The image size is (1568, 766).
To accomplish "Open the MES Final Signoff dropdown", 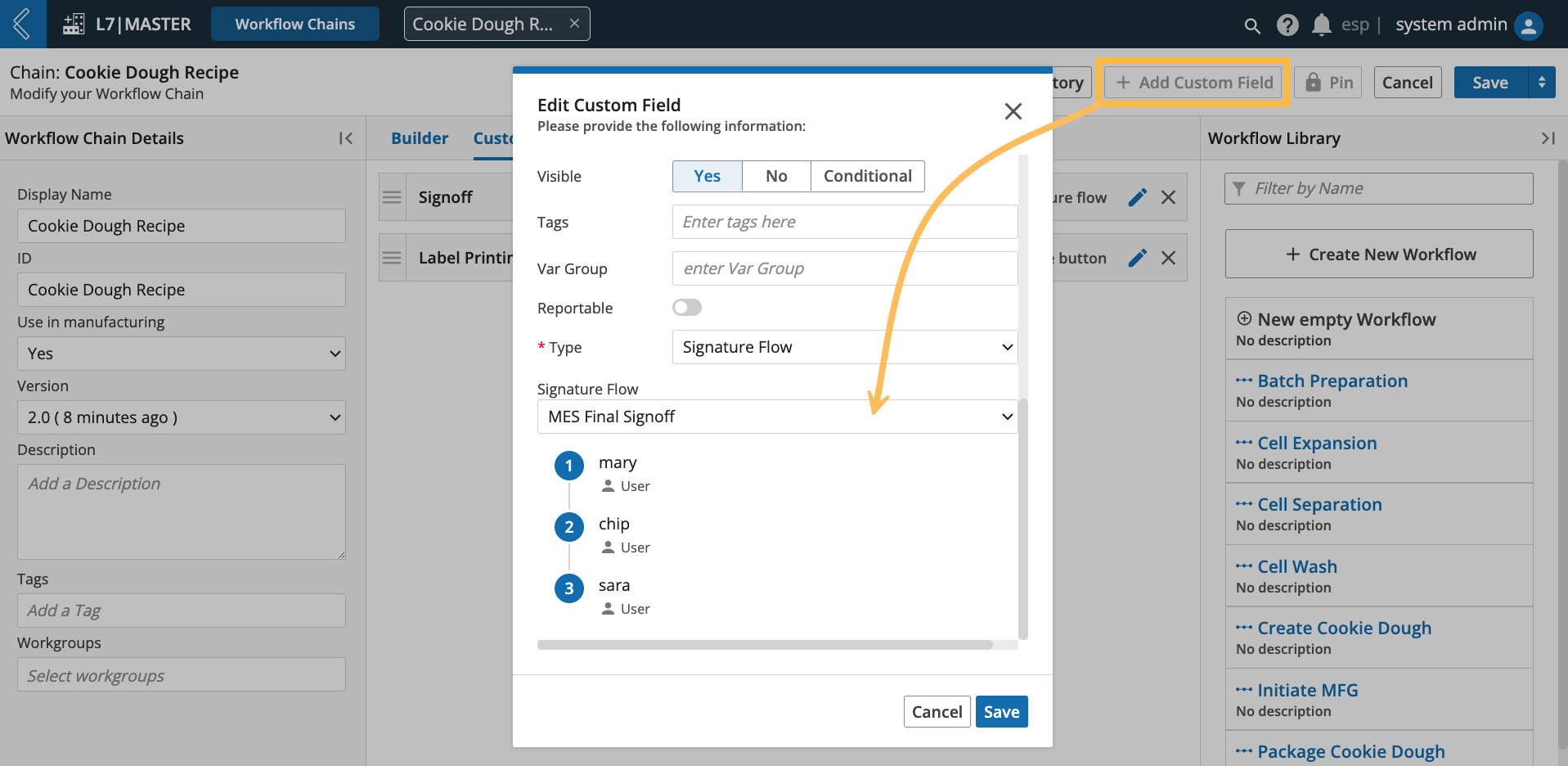I will click(x=778, y=417).
